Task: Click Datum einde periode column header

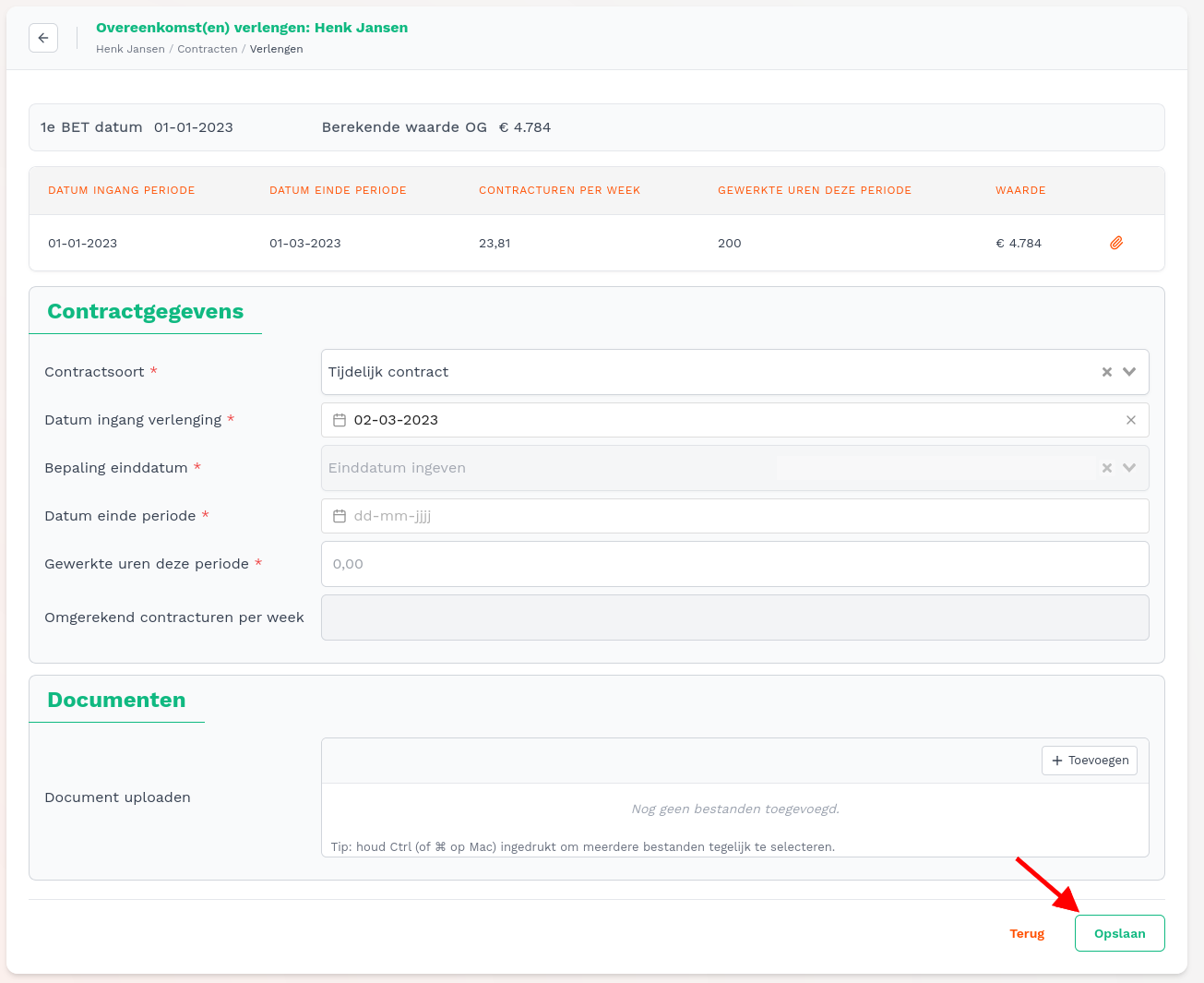Action: [338, 190]
